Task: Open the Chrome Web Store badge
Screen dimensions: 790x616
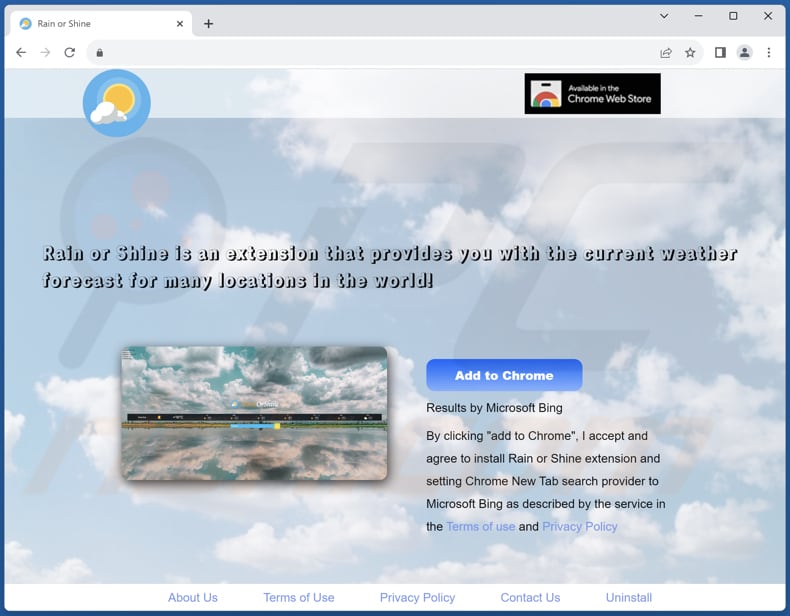Action: [592, 94]
